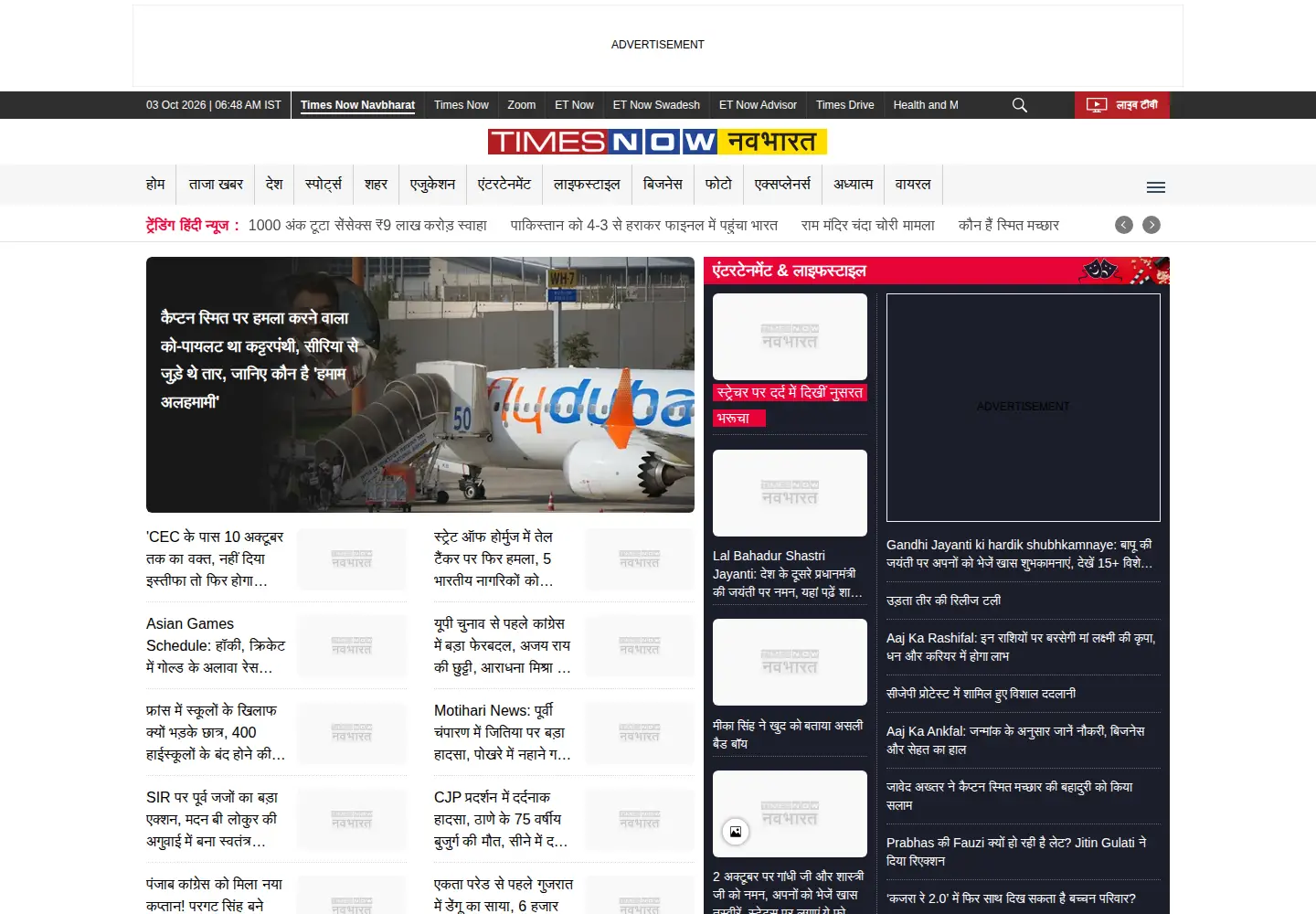Open Health and M top link

pos(926,105)
